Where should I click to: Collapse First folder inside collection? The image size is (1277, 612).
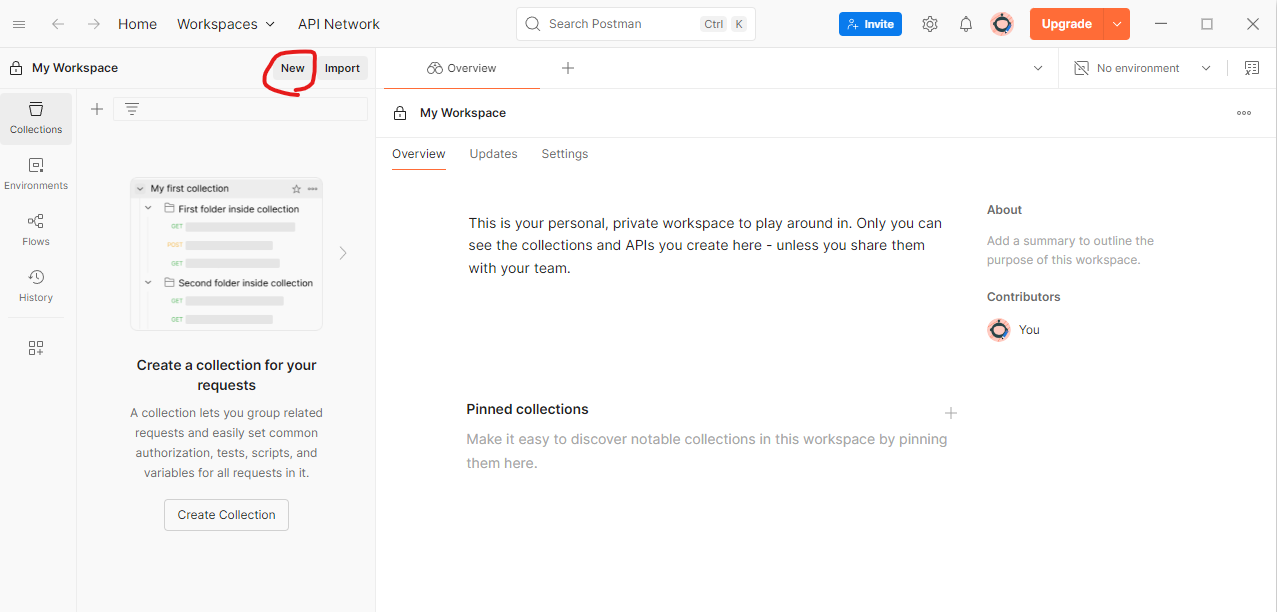pos(149,208)
